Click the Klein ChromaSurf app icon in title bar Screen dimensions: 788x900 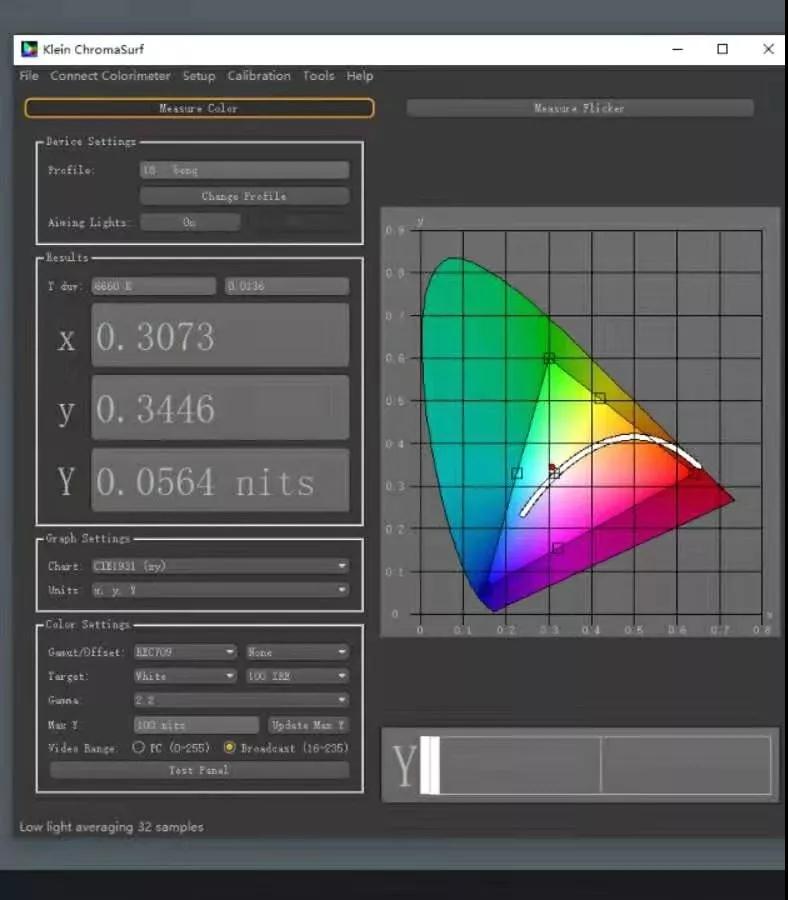(29, 49)
